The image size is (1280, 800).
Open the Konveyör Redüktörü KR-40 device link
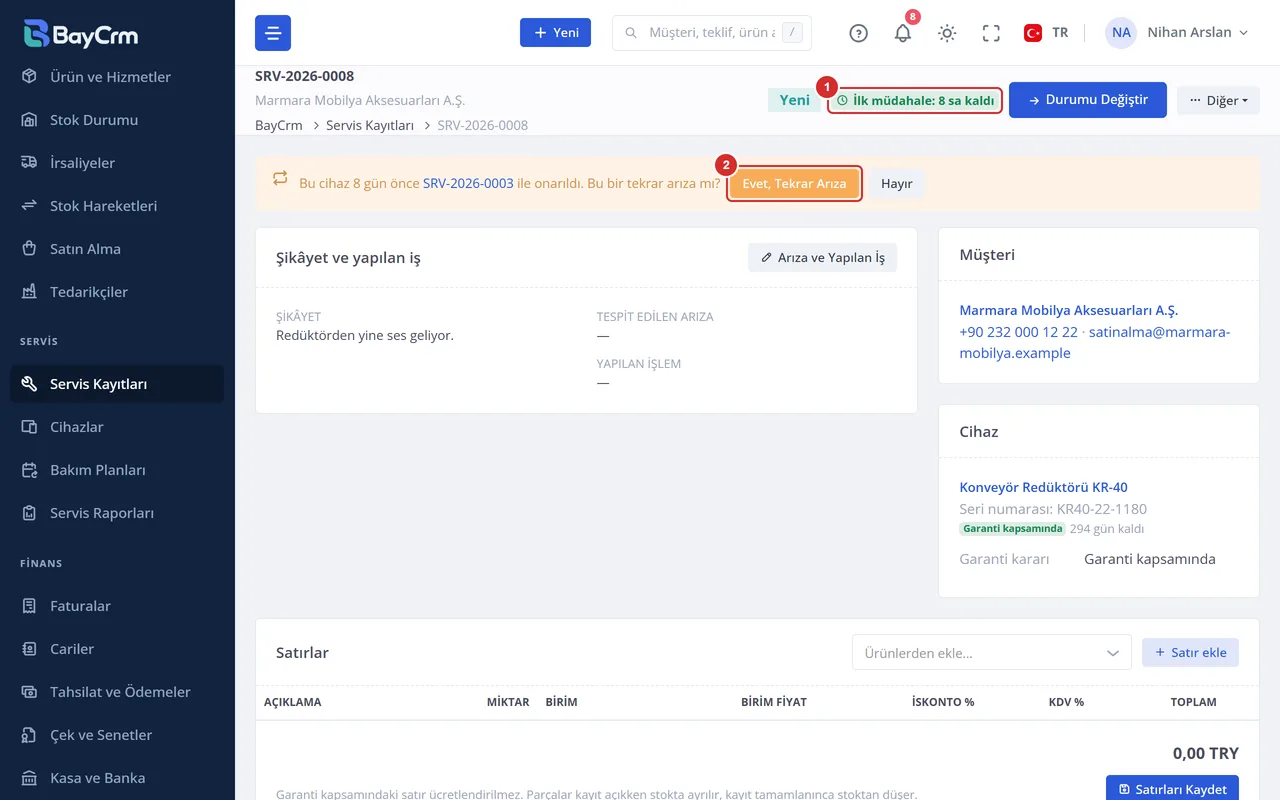(x=1043, y=488)
